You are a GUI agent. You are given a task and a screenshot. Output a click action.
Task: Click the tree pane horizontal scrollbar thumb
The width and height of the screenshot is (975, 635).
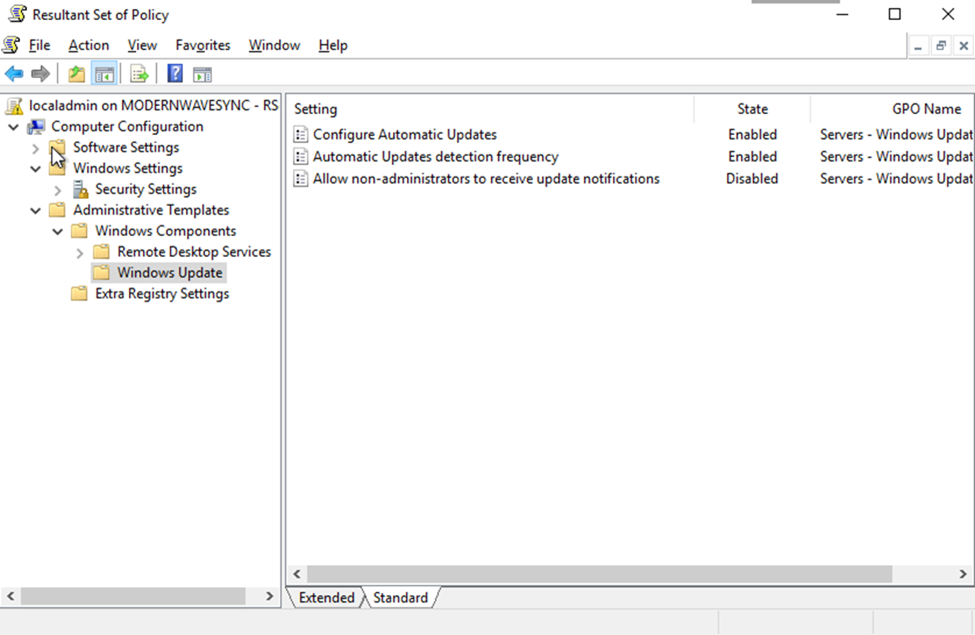[x=133, y=596]
